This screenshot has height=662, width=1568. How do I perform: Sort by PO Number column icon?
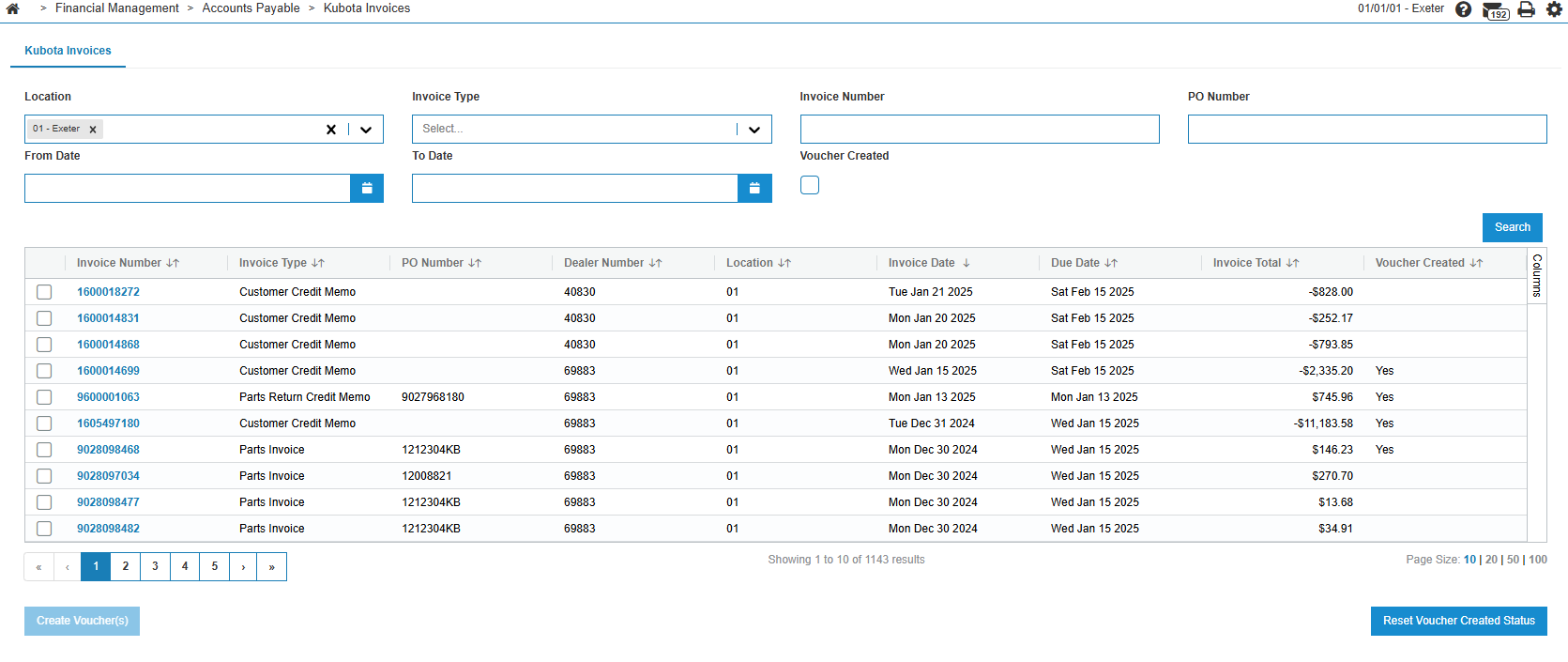pos(475,263)
